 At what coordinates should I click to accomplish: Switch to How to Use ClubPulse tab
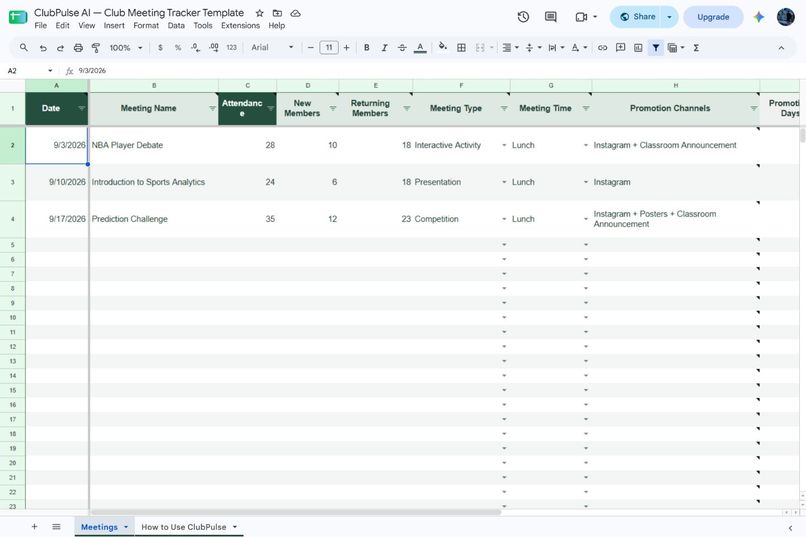(x=184, y=527)
